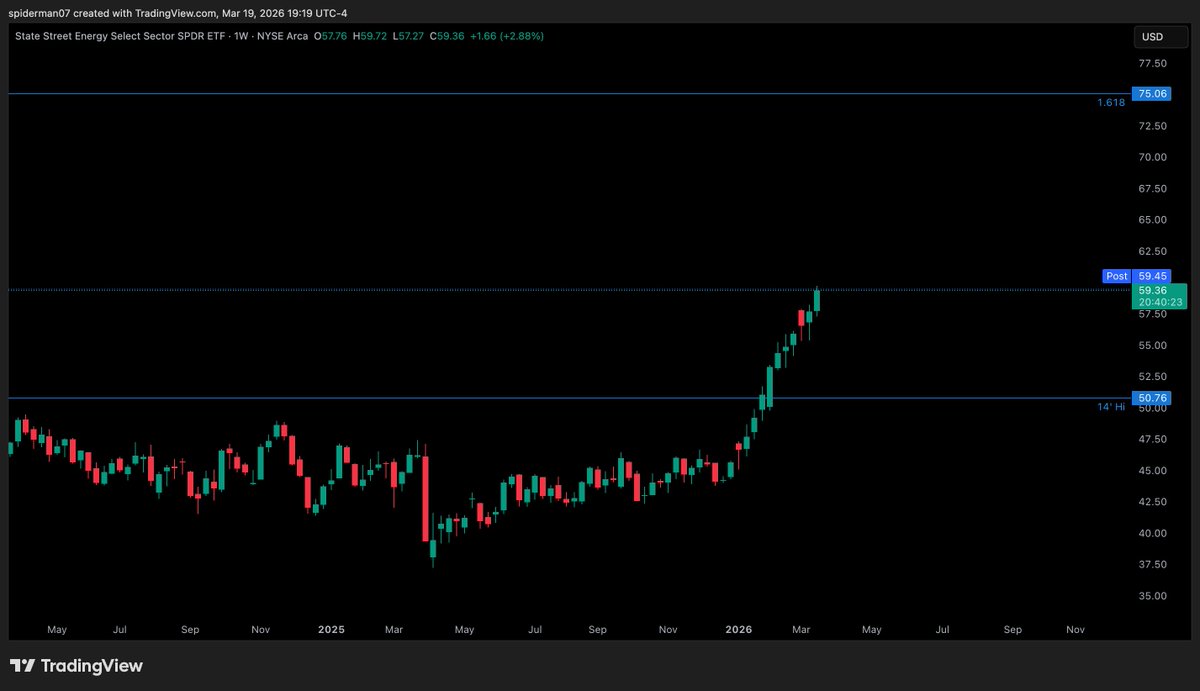
Task: Click the open value O57.76
Action: point(331,36)
